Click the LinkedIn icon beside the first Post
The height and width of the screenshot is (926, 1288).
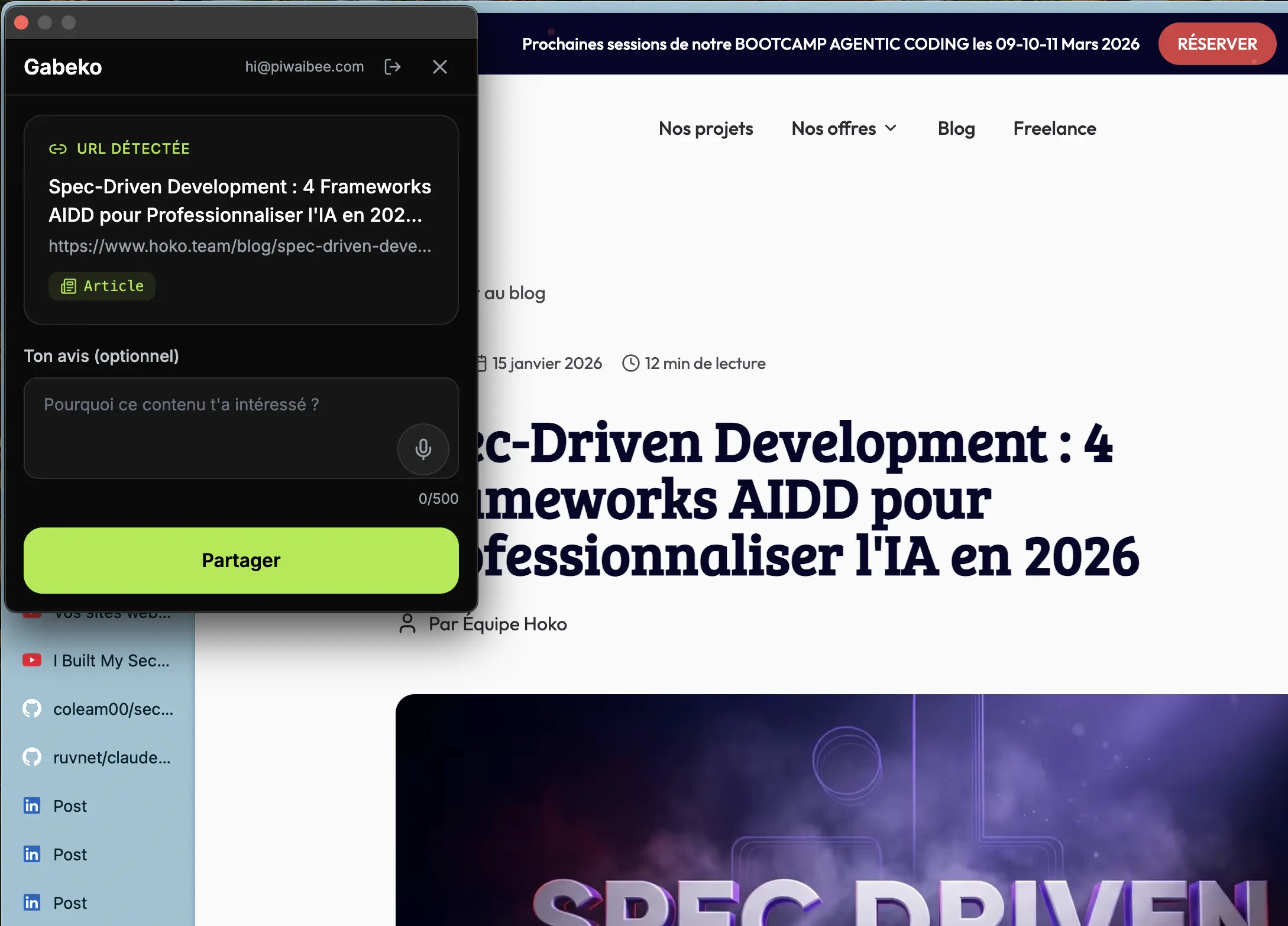coord(31,805)
